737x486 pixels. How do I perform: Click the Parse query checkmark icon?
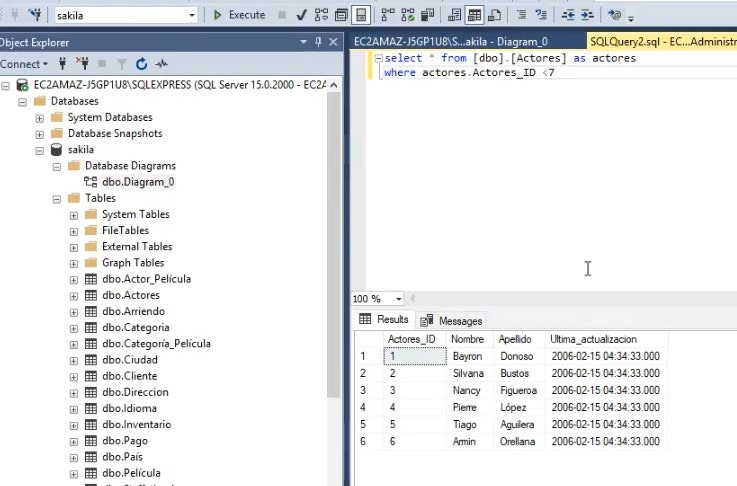(x=301, y=15)
